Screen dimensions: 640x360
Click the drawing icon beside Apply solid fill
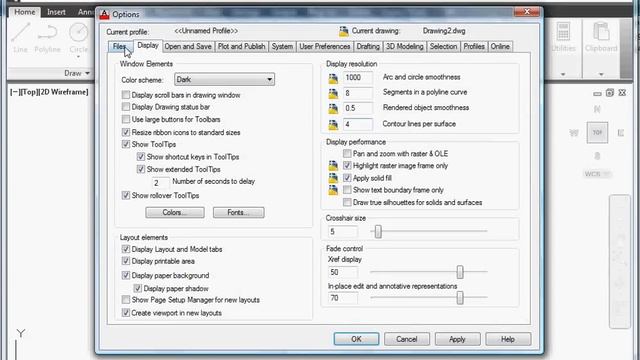click(x=333, y=178)
